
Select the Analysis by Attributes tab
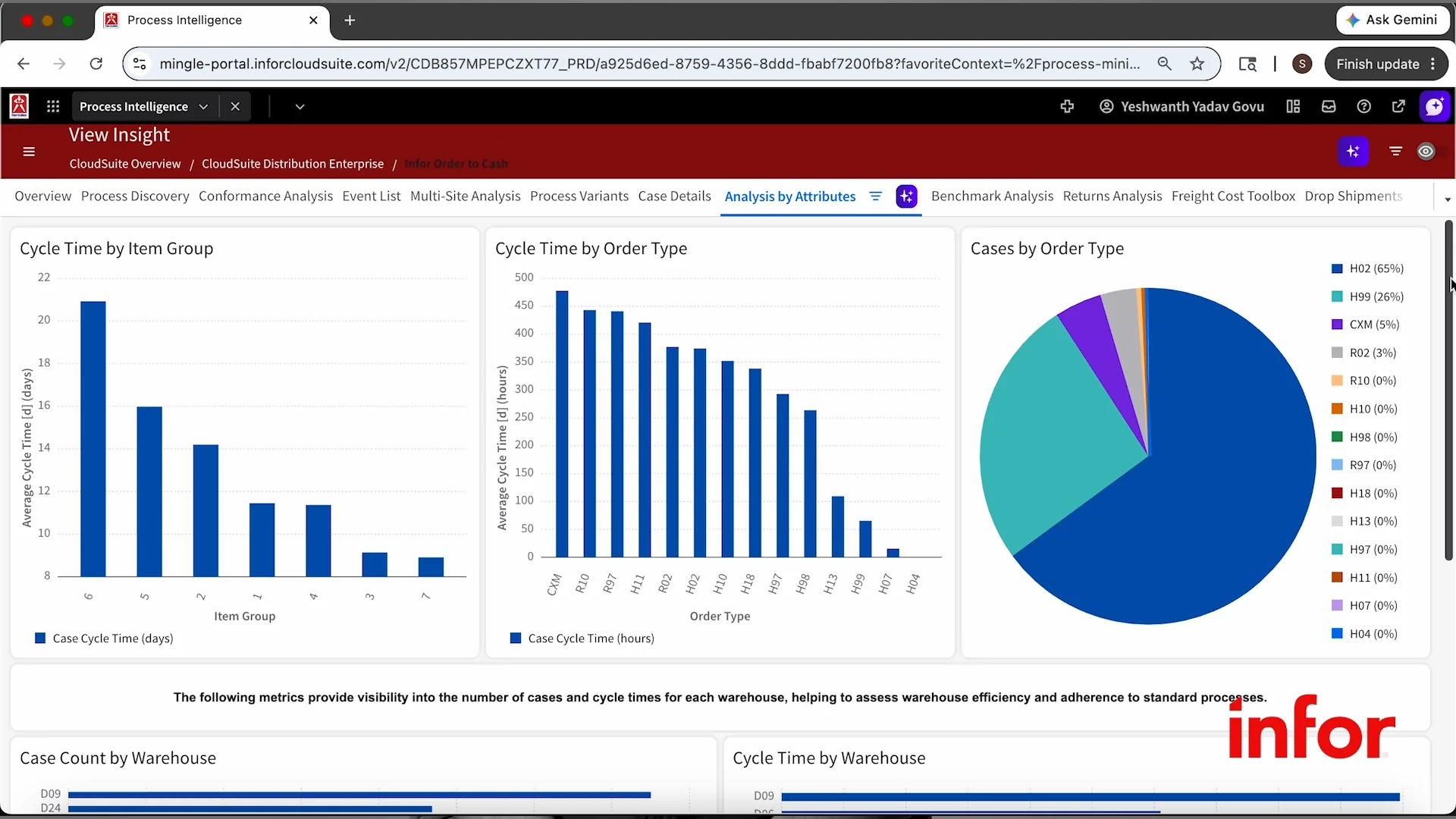tap(790, 197)
